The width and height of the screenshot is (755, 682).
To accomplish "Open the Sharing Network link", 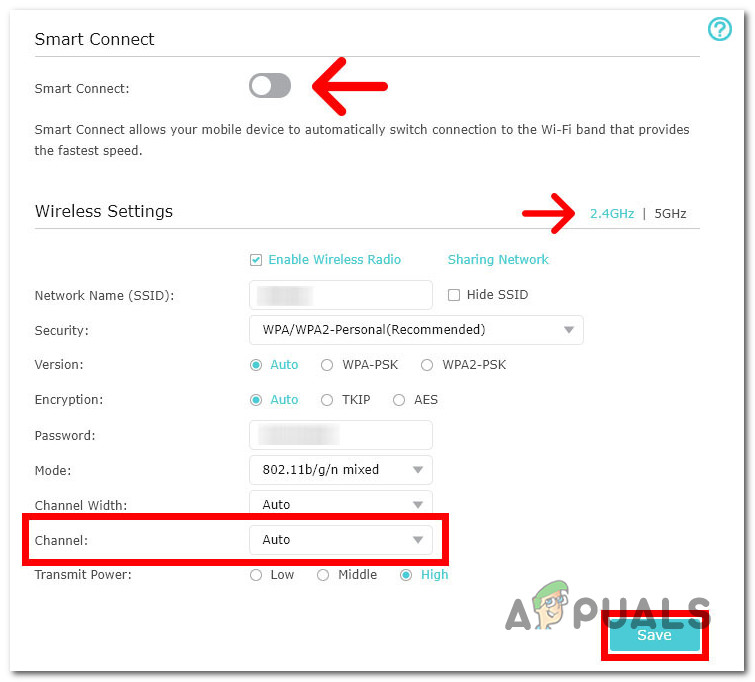I will pos(498,260).
